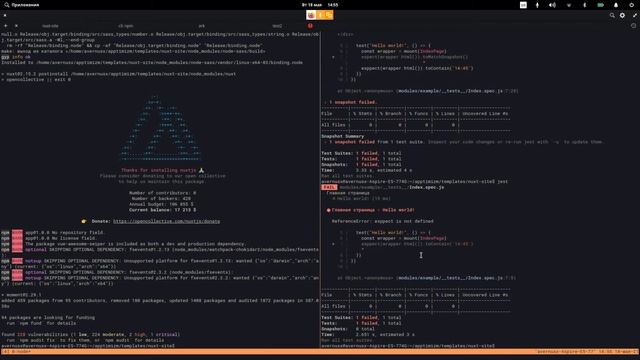Open the battery indicator in the panel
Image resolution: width=640 pixels, height=360 pixels.
(600, 5)
